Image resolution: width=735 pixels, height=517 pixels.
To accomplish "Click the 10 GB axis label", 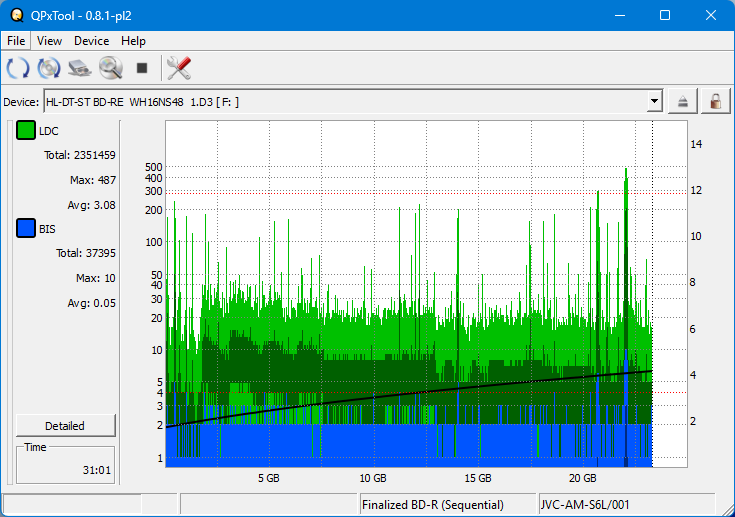I will (x=373, y=478).
